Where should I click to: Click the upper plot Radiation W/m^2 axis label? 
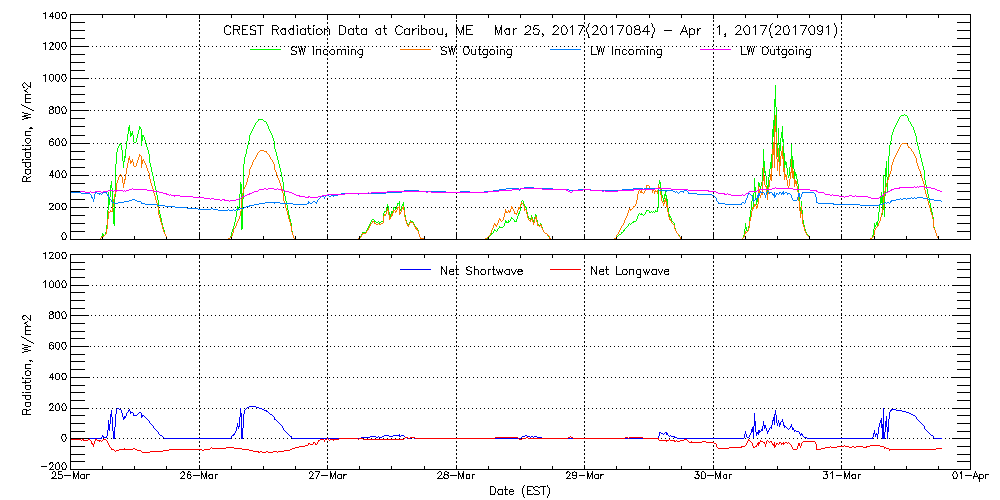pos(28,127)
